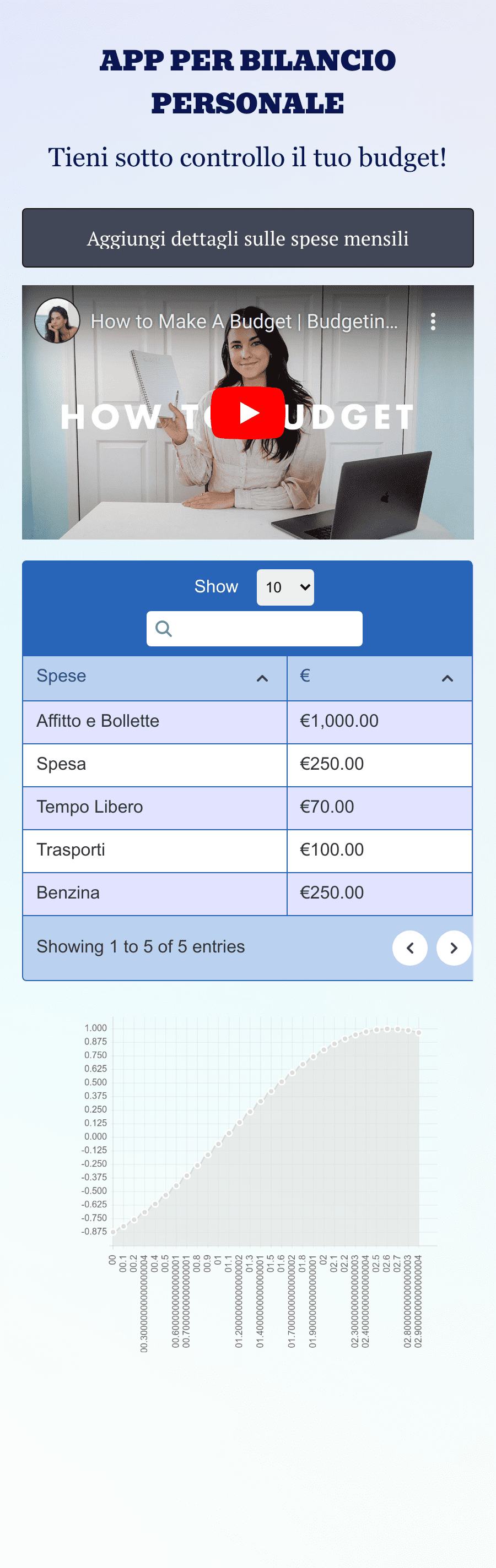Image resolution: width=496 pixels, height=1568 pixels.
Task: Play the YouTube budgeting video
Action: 247,412
